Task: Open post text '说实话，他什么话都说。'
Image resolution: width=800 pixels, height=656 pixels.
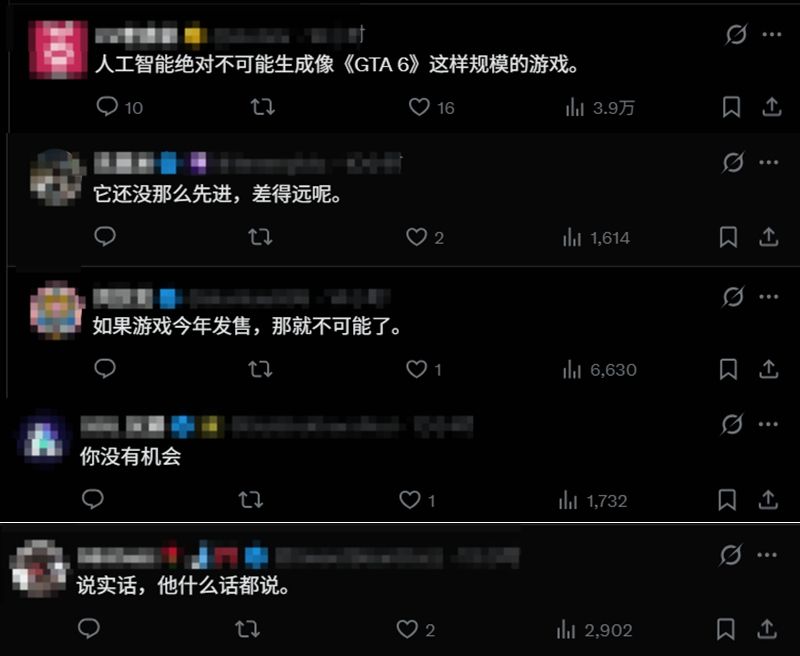Action: [x=183, y=585]
